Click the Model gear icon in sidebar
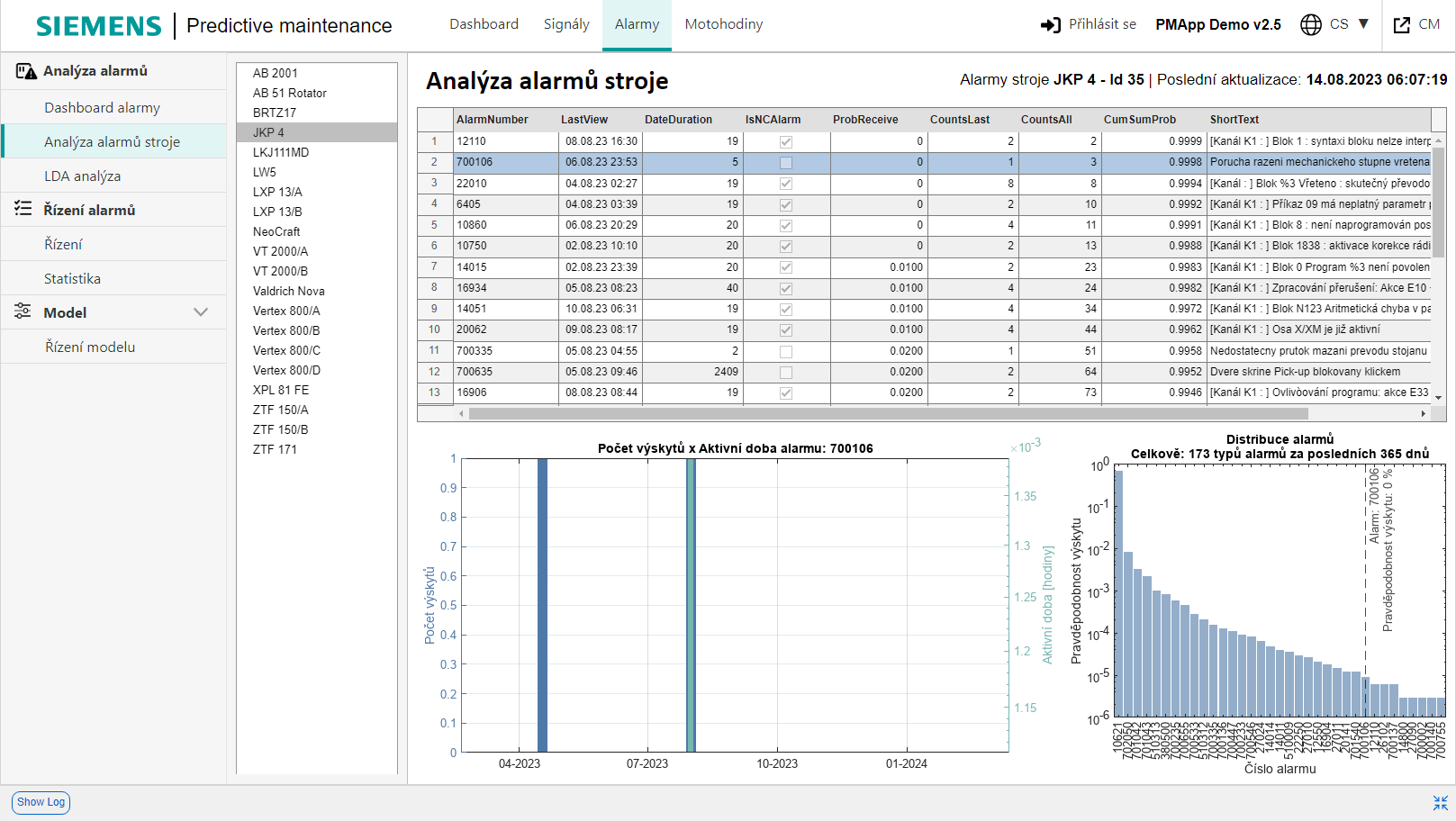1456x821 pixels. (23, 311)
